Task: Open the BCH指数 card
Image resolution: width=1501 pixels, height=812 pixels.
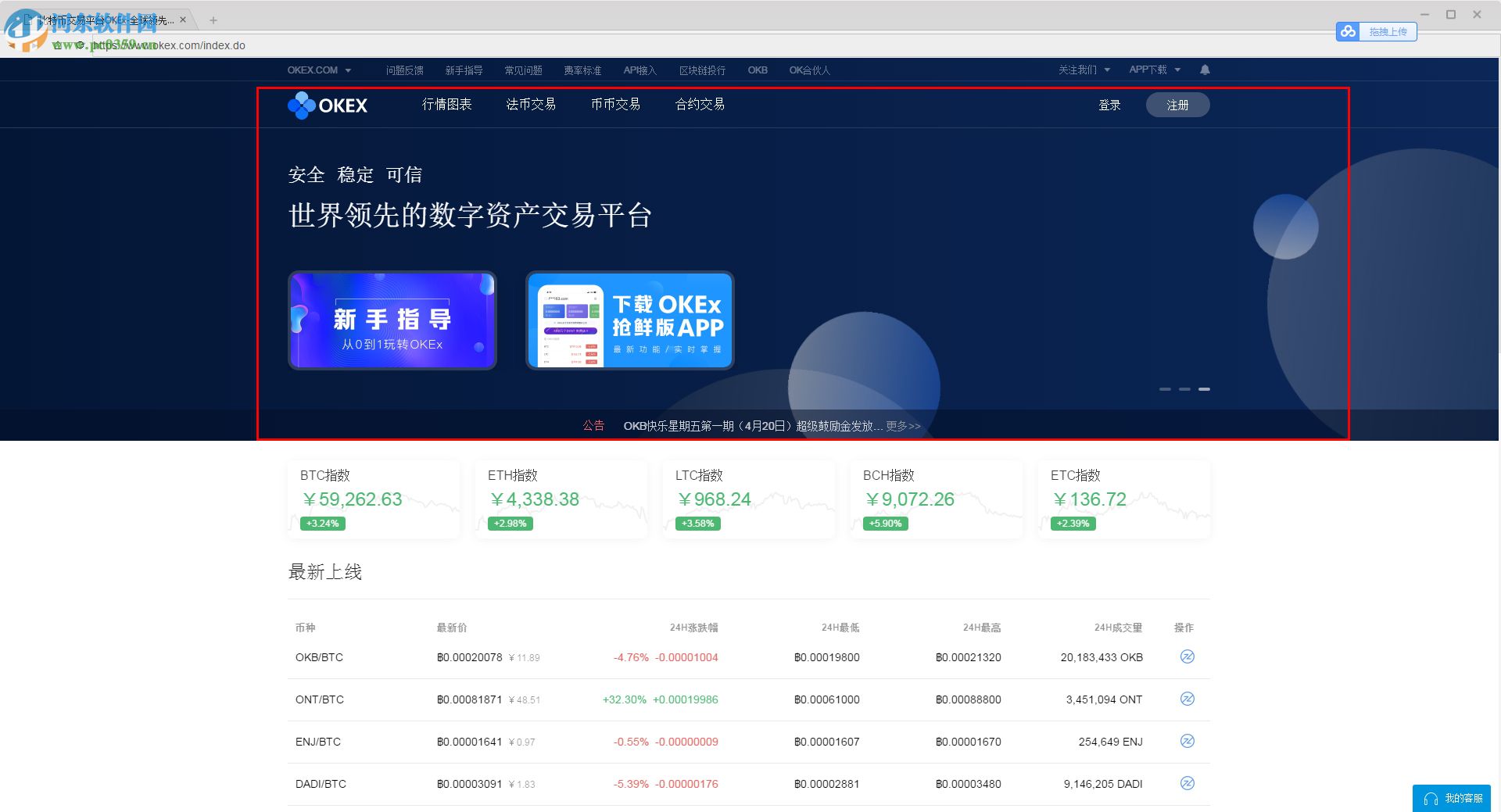Action: (937, 499)
